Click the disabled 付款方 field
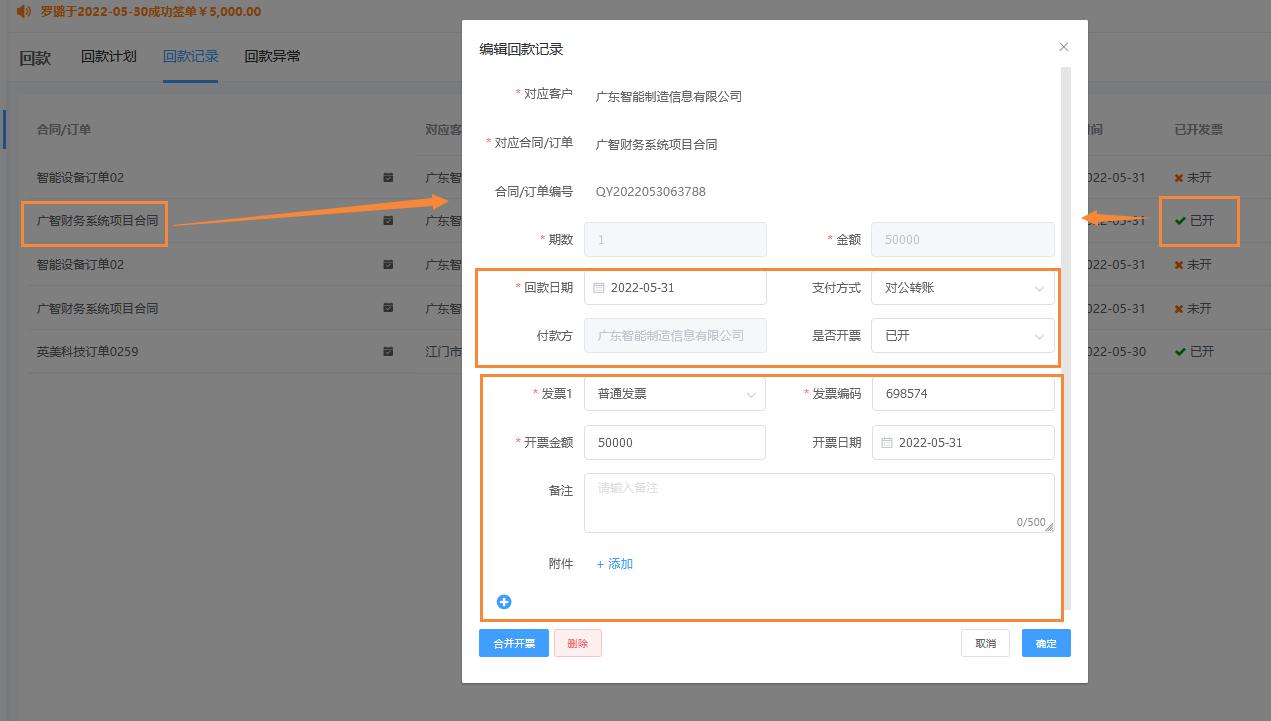The width and height of the screenshot is (1271, 721). click(675, 336)
